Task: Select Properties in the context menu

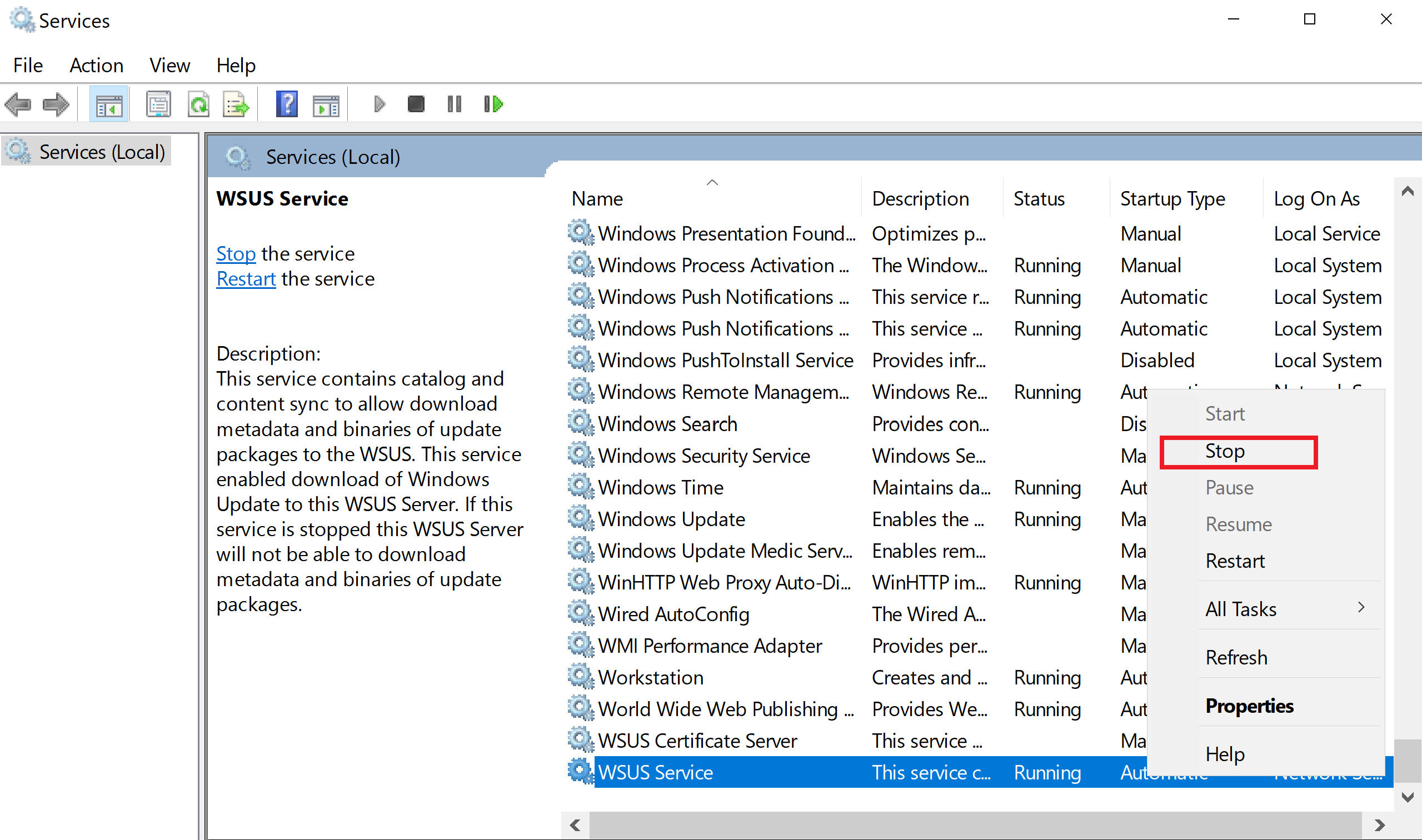Action: [1249, 706]
